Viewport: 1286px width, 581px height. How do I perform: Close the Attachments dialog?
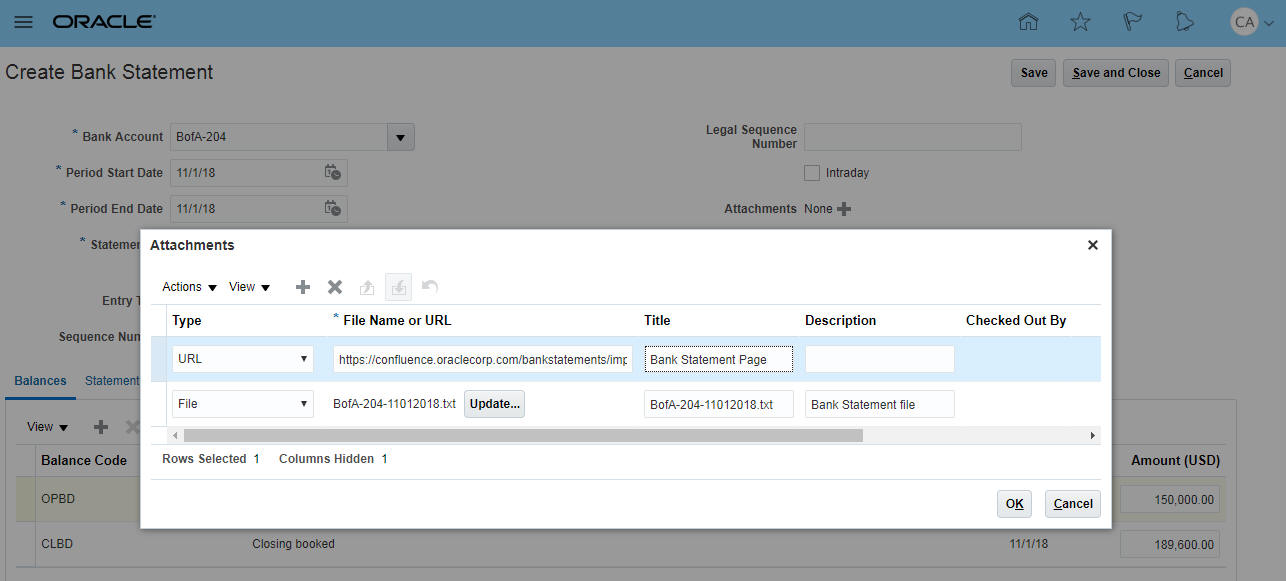coord(1093,245)
